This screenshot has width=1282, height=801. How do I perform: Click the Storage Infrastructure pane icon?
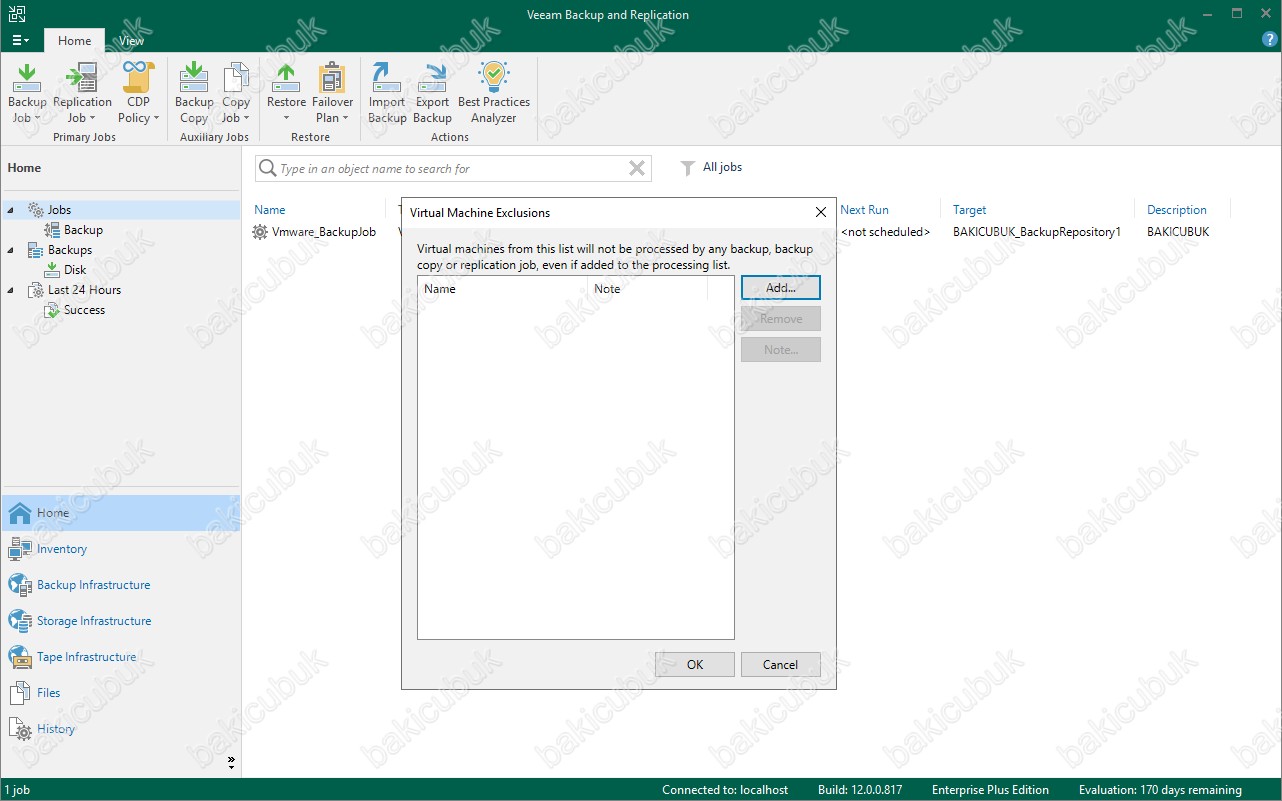pos(20,621)
